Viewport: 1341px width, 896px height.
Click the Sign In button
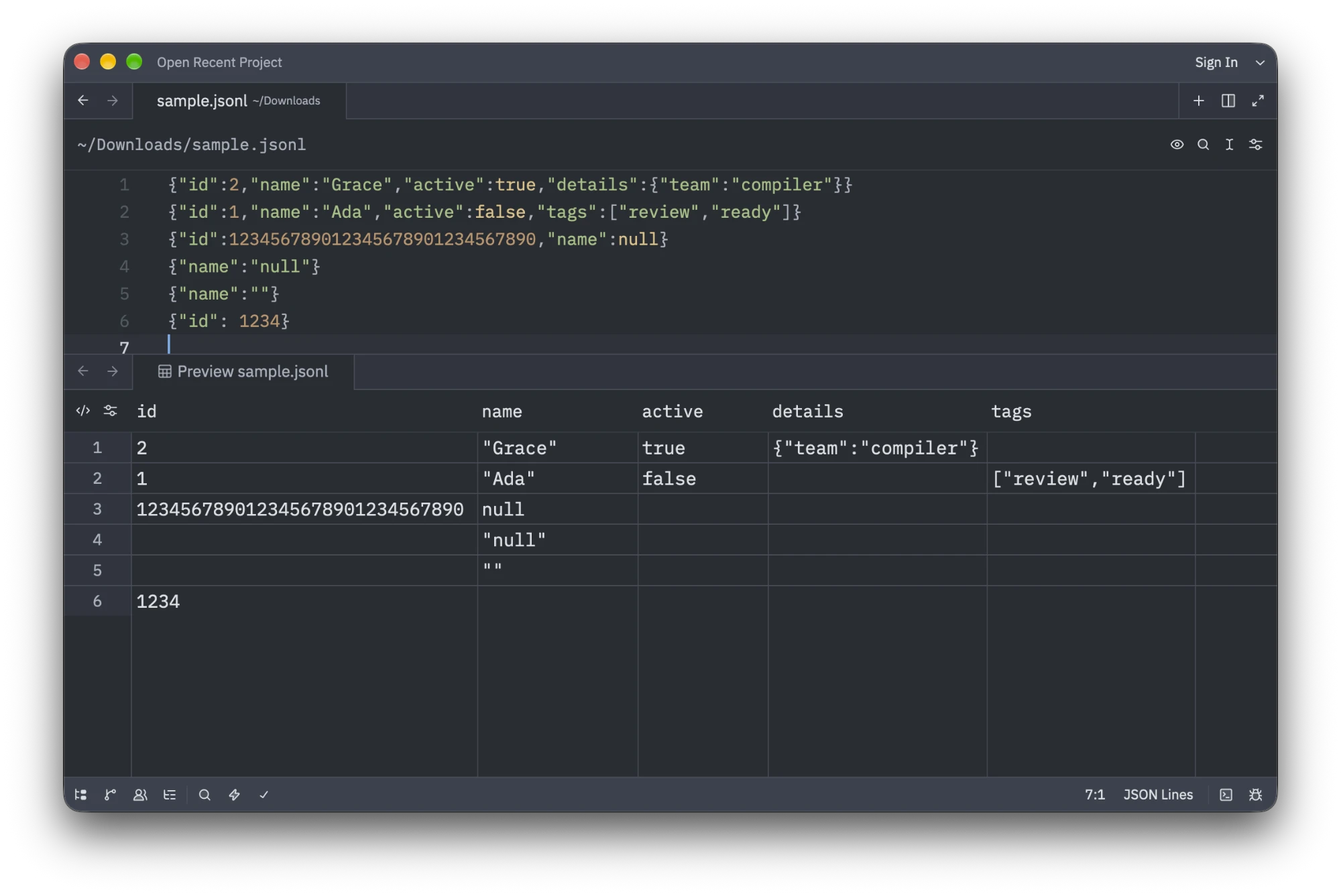(1216, 62)
